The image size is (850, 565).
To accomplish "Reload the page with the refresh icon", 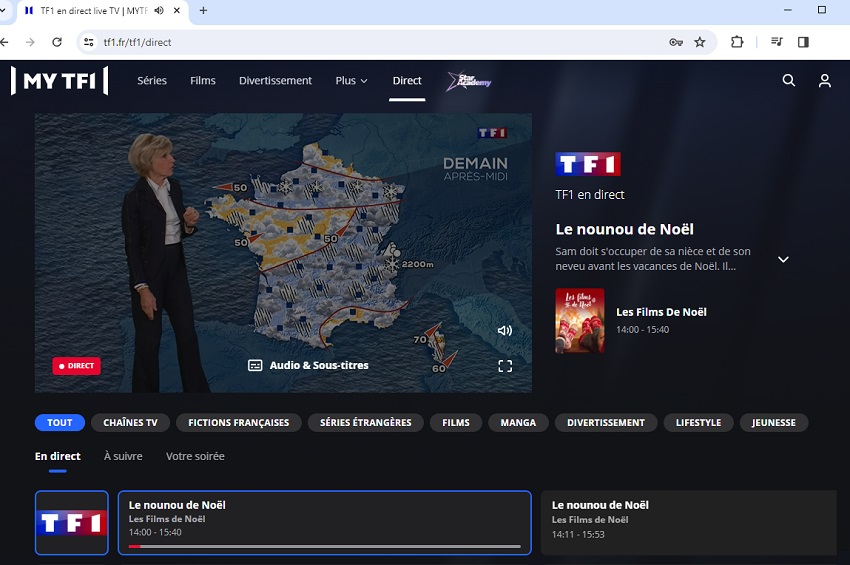I will click(57, 42).
